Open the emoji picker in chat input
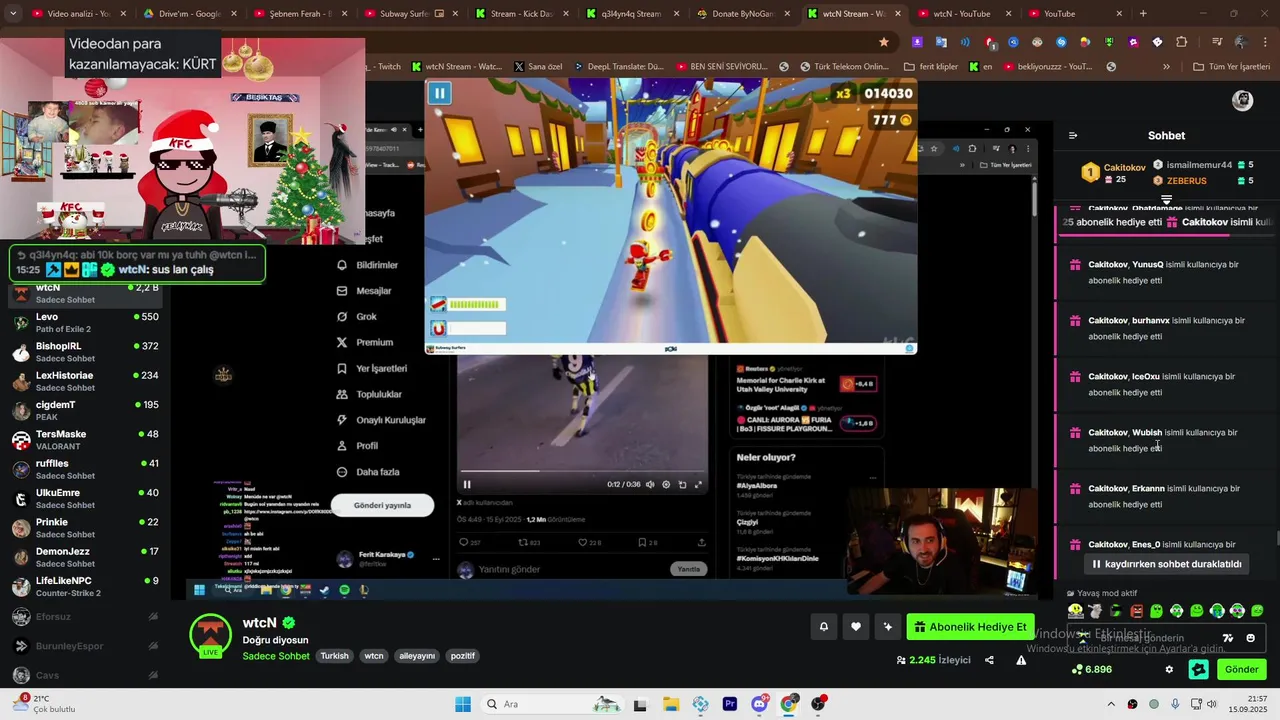 coord(1250,638)
